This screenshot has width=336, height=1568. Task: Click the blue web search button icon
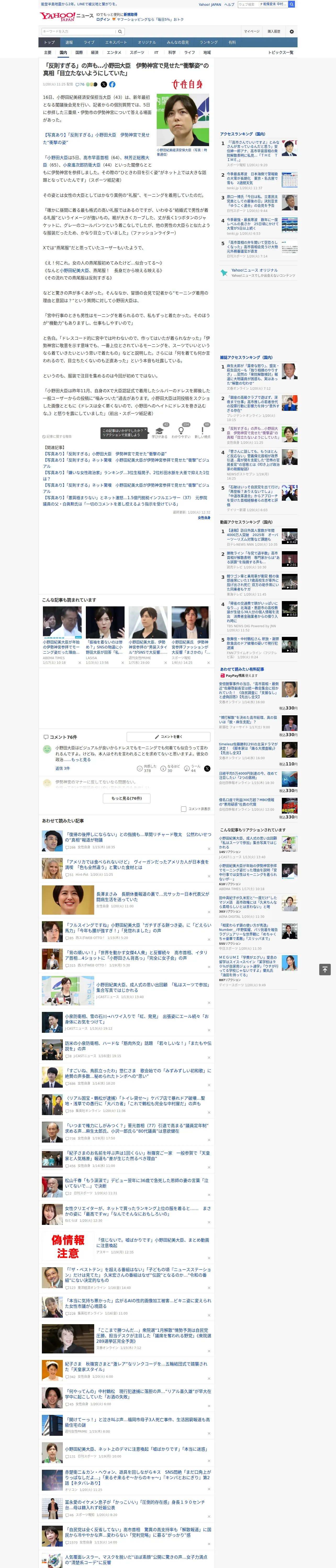(292, 4)
